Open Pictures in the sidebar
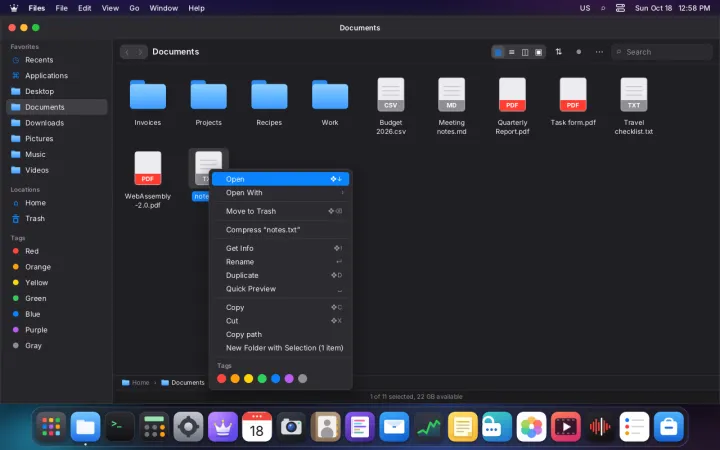Viewport: 720px width, 450px height. pyautogui.click(x=57, y=139)
